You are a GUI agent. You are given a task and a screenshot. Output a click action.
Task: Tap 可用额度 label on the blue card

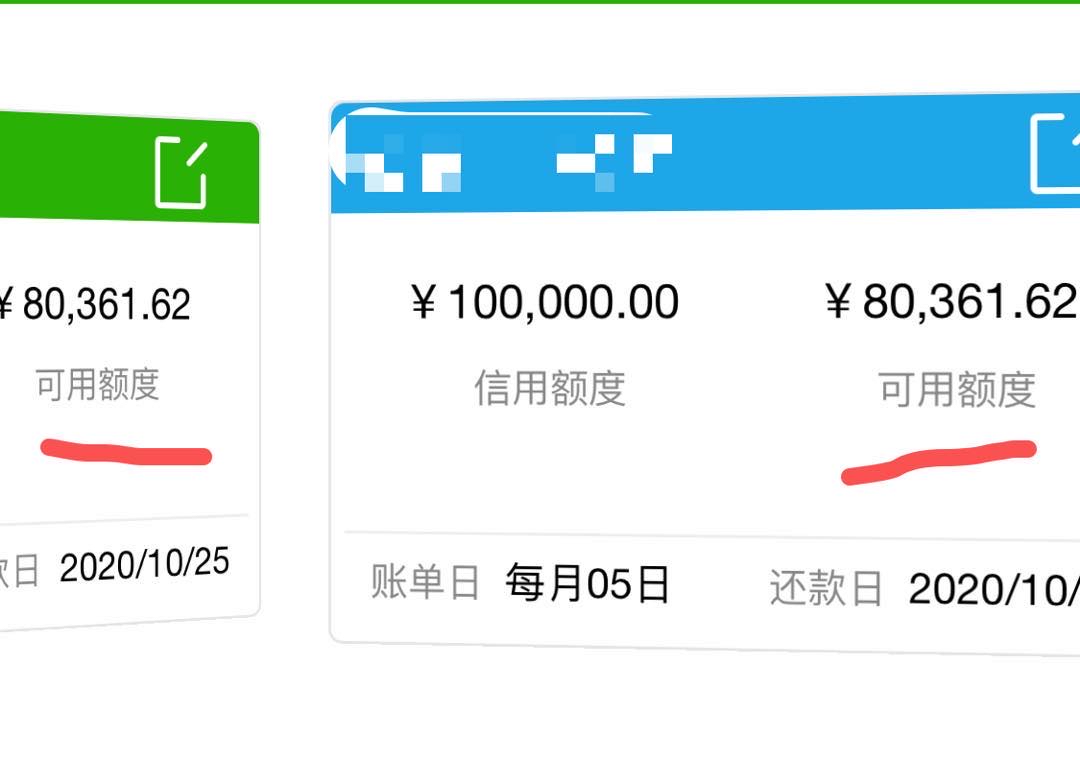coord(956,390)
